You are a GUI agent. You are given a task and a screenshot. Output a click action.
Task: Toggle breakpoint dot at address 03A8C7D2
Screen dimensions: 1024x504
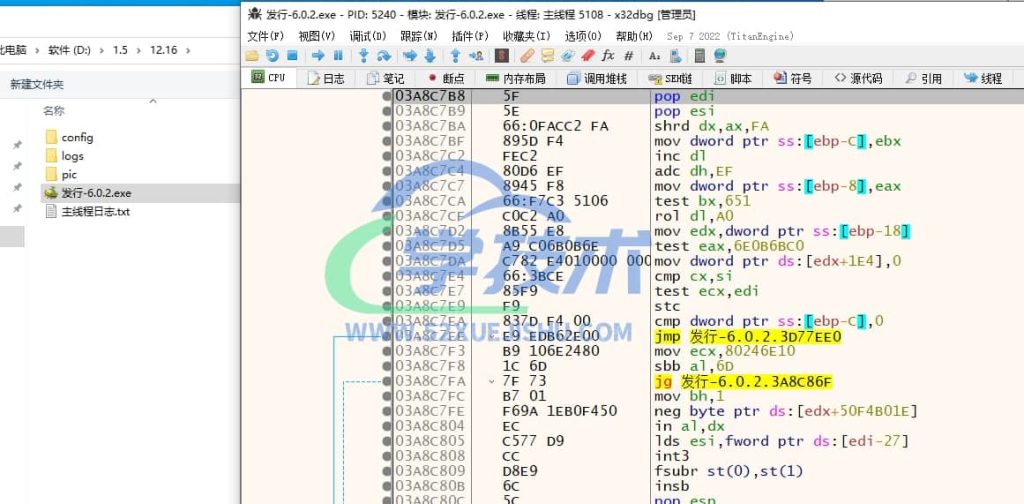click(x=387, y=232)
